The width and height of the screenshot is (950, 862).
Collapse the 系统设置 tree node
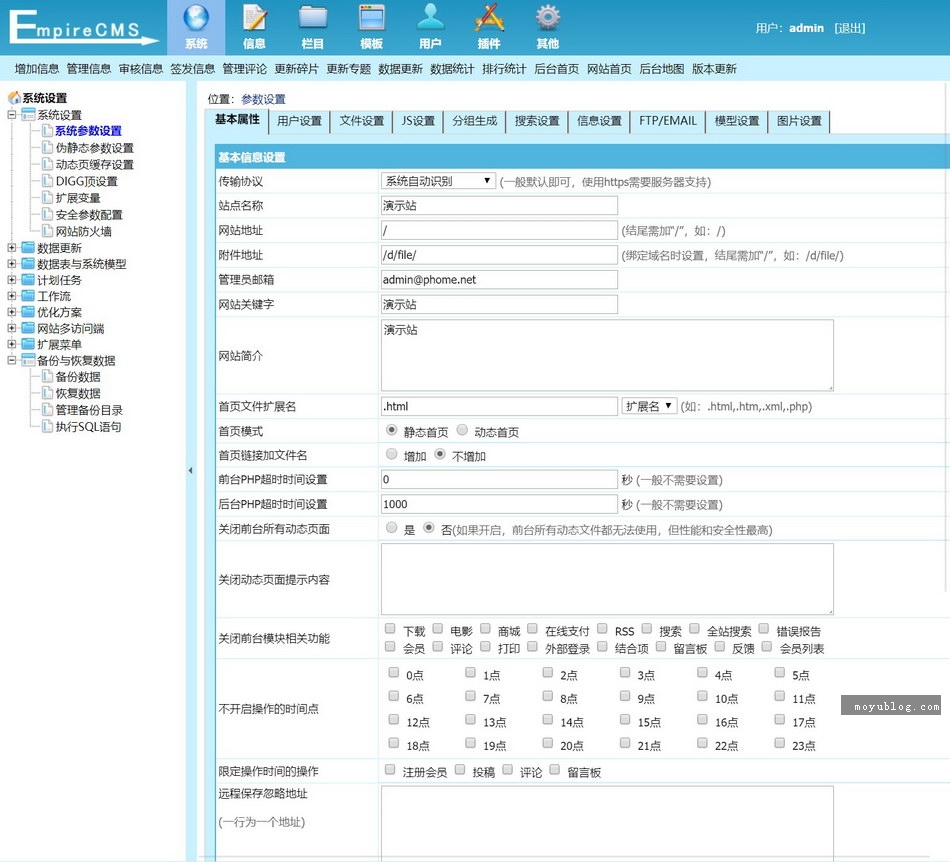click(12, 114)
